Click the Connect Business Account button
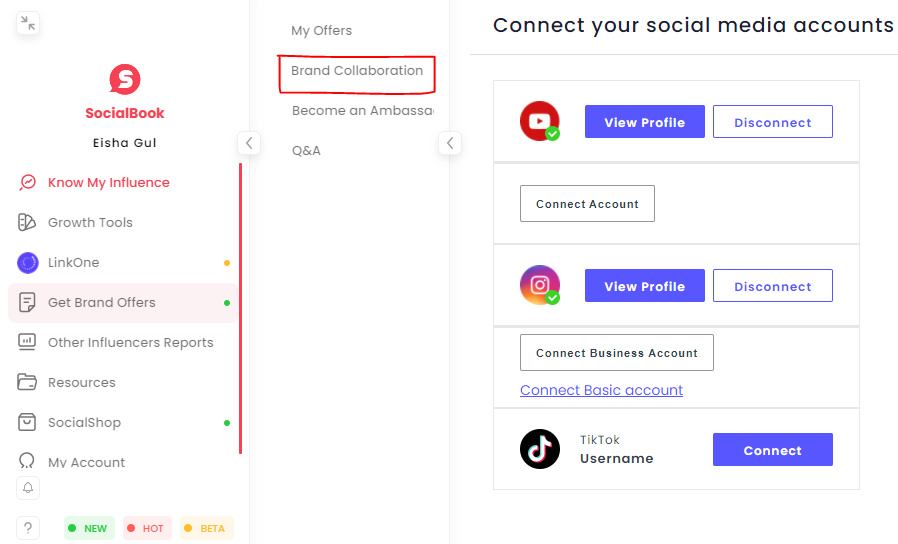Screen dimensions: 898x544 point(616,353)
